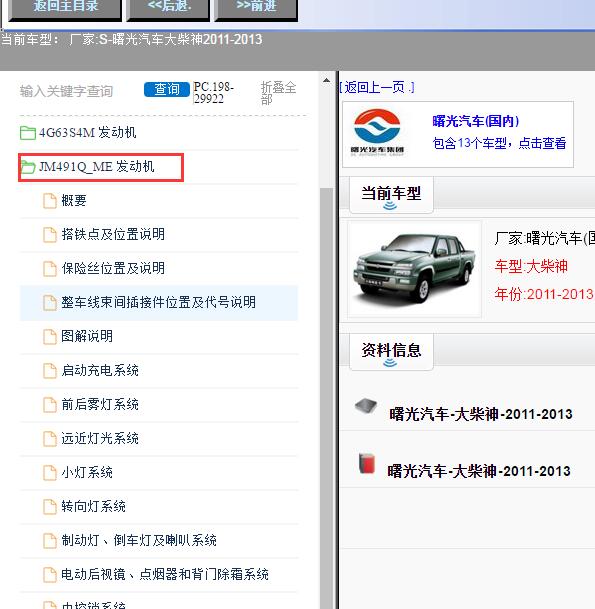Screen dimensions: 595x609
Task: Click the 年份:2011-2013 red text
Action: click(x=544, y=294)
